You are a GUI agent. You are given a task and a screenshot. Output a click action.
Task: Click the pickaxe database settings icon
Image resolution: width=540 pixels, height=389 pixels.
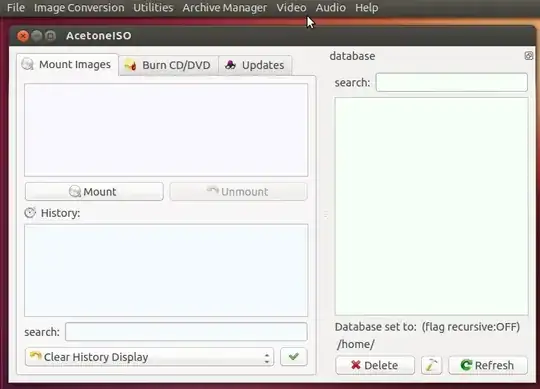pyautogui.click(x=431, y=365)
